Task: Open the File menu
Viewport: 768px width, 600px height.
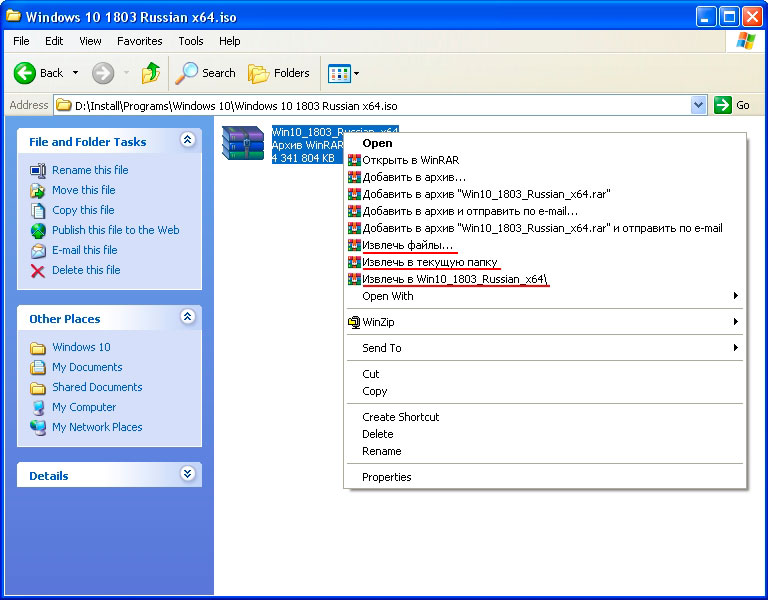Action: 21,41
